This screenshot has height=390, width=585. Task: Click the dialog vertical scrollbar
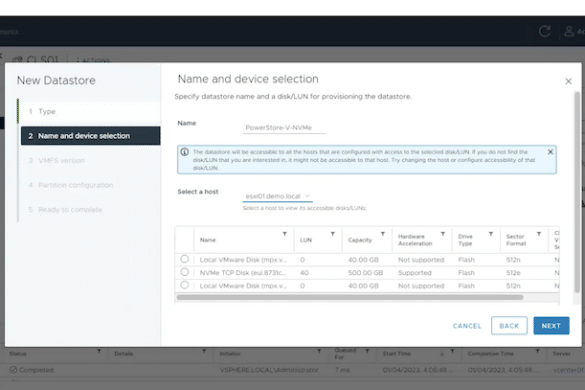pos(577,192)
